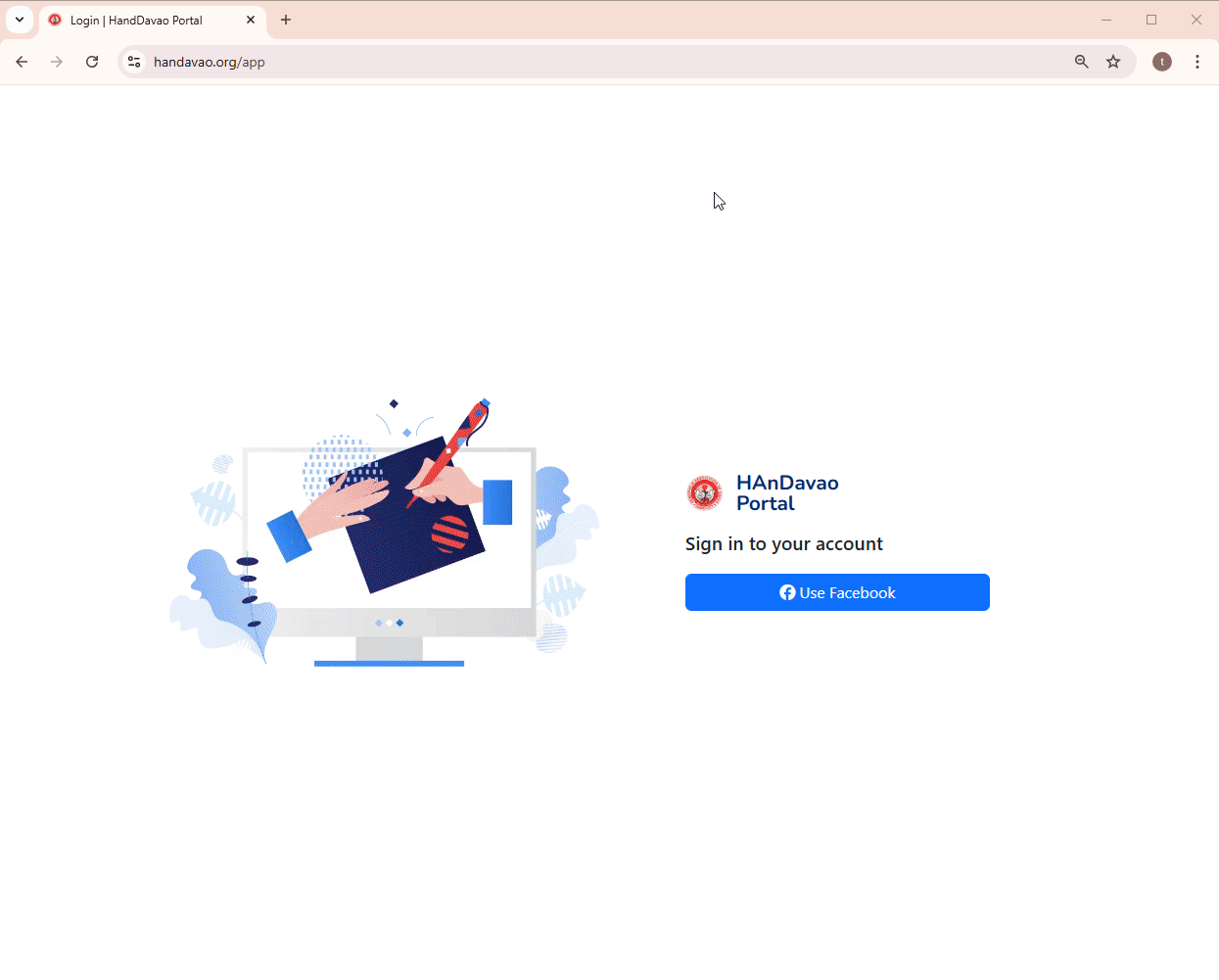Screen dimensions: 1219x980
Task: Open the Chrome three-dot menu
Action: coord(1197,62)
